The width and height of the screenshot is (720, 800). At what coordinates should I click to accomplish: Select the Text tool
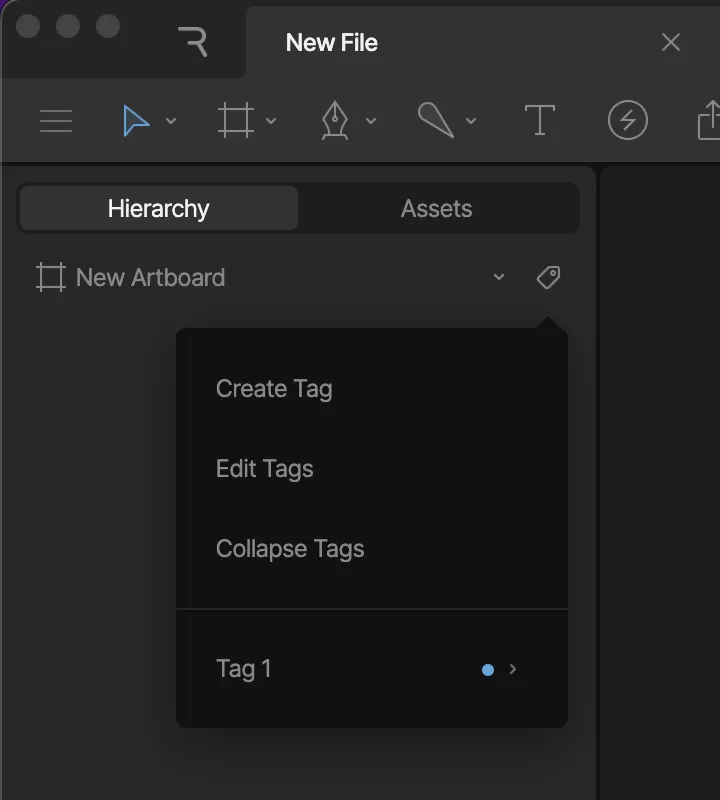pos(539,120)
